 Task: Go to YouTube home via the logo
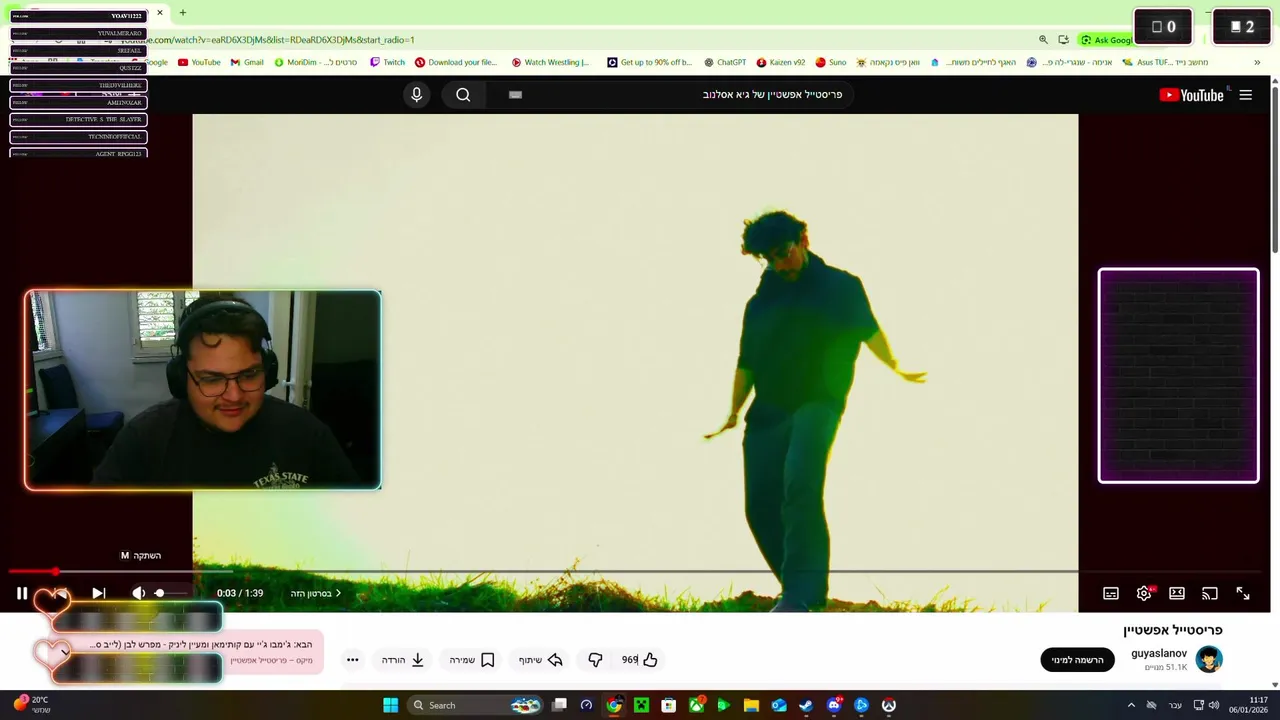[x=1191, y=95]
